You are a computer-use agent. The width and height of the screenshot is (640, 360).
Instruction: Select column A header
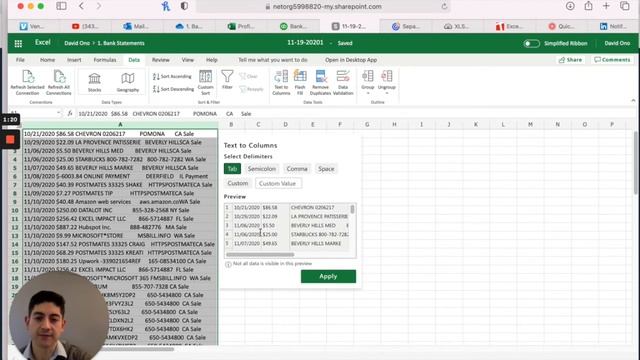tap(120, 124)
